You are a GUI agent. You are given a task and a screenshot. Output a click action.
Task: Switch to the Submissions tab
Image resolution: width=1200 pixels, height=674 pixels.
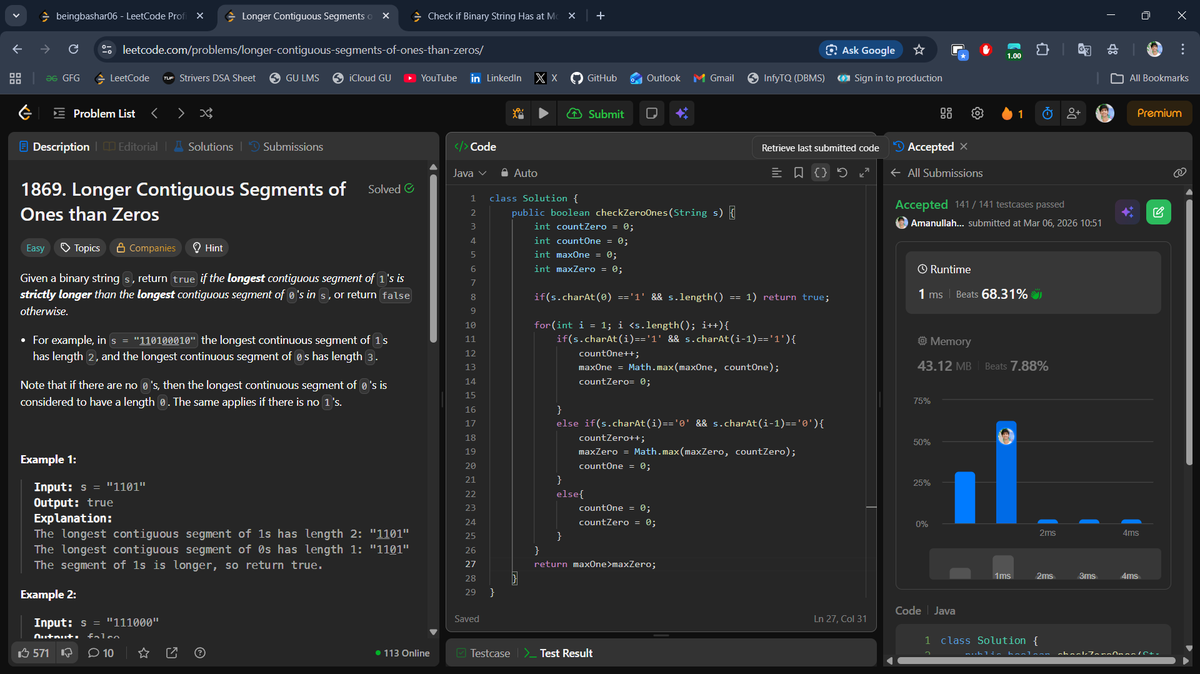(286, 146)
